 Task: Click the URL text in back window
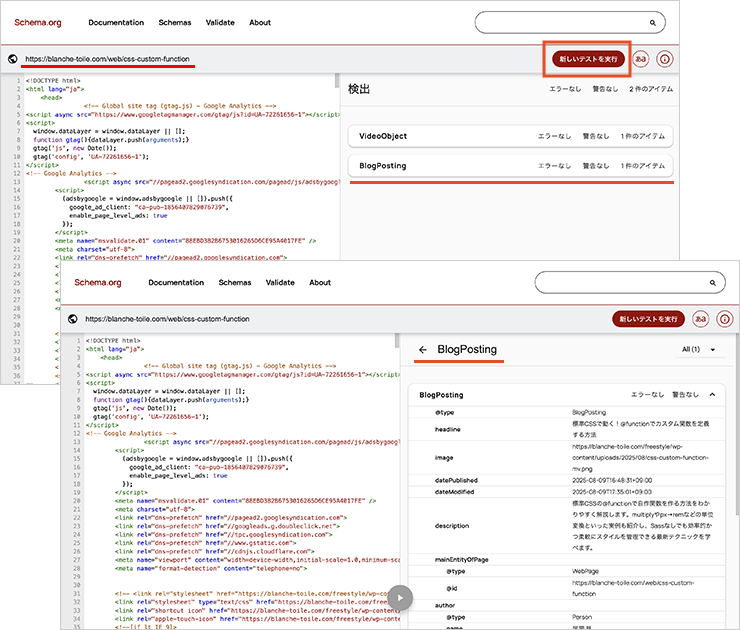[x=107, y=59]
